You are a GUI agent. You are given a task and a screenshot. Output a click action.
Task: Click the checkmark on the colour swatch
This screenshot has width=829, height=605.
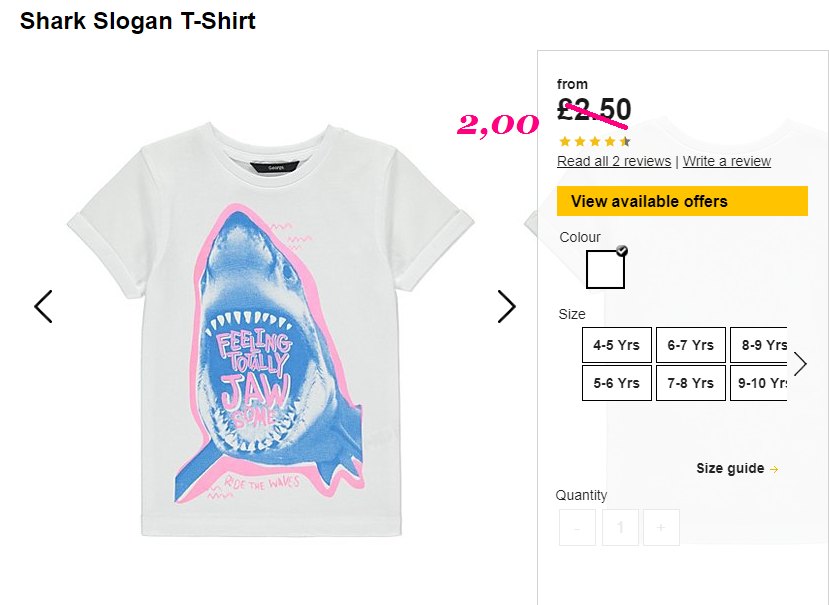[622, 251]
